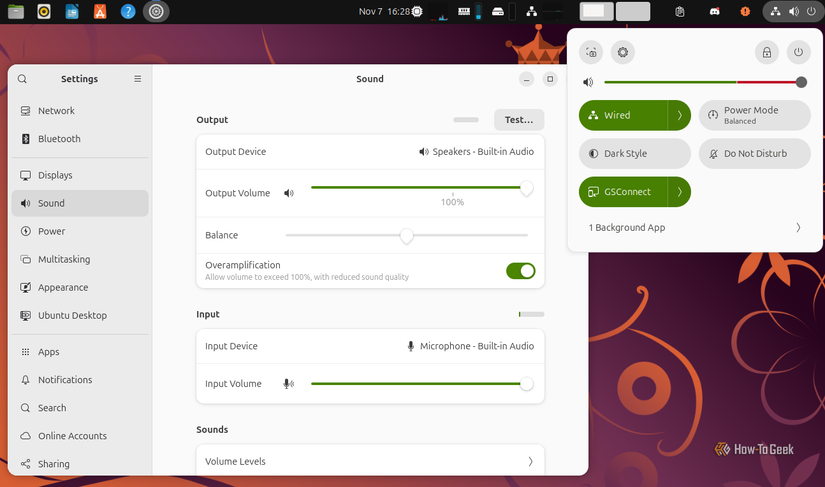Open the Input Device dropdown
The height and width of the screenshot is (487, 825).
(370, 346)
